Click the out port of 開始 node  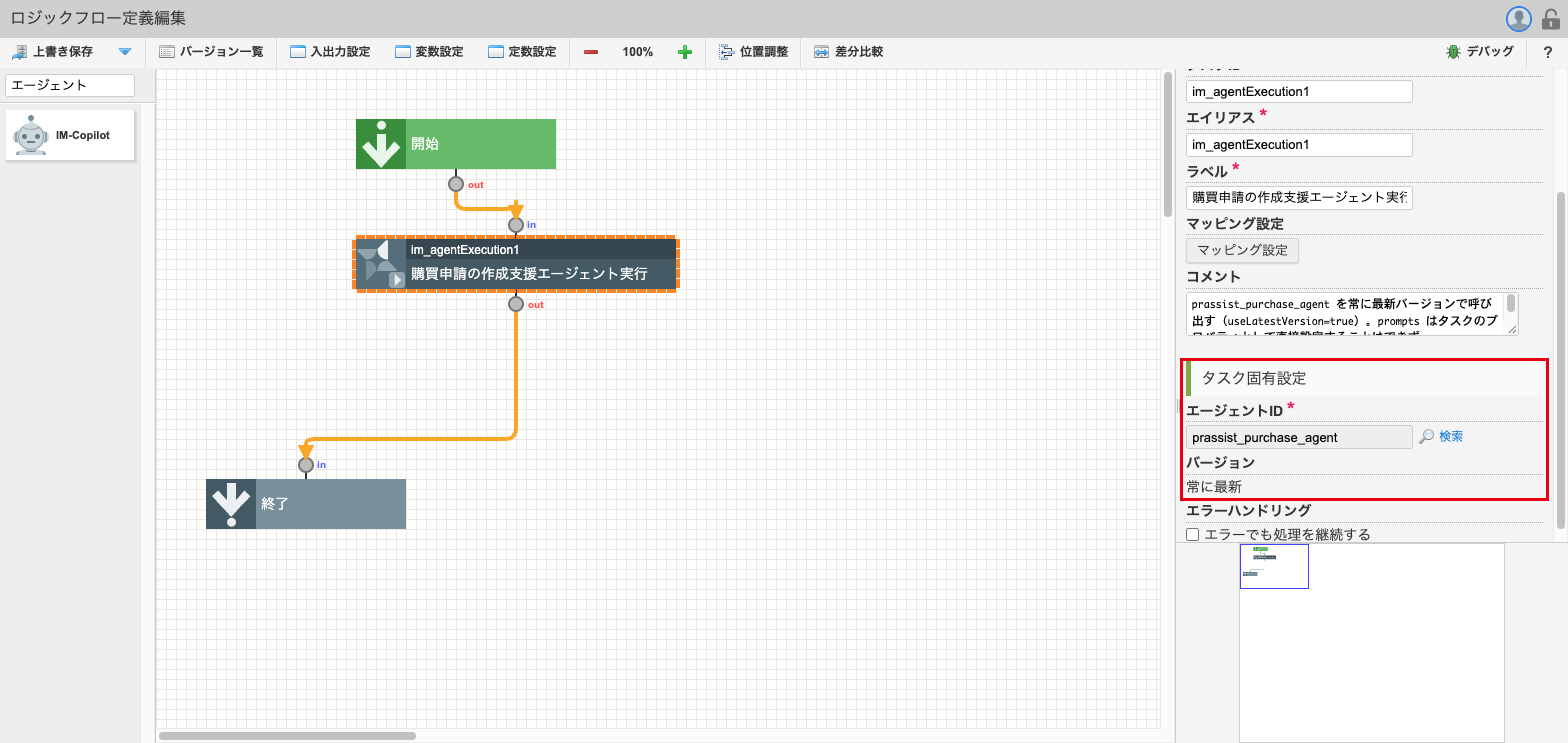tap(456, 184)
